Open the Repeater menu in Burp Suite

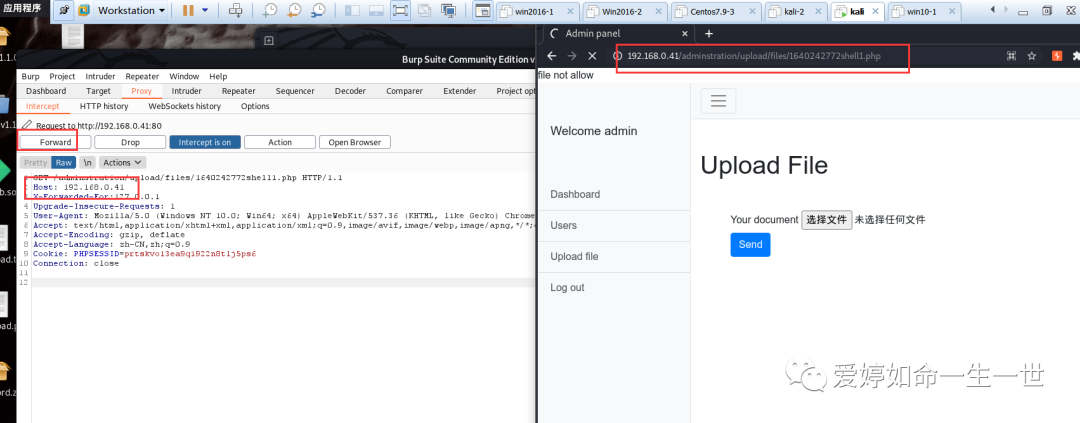coord(142,76)
